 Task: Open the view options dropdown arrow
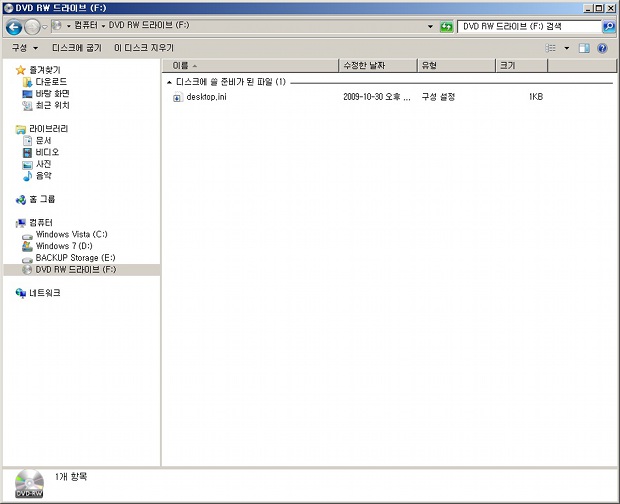click(567, 48)
